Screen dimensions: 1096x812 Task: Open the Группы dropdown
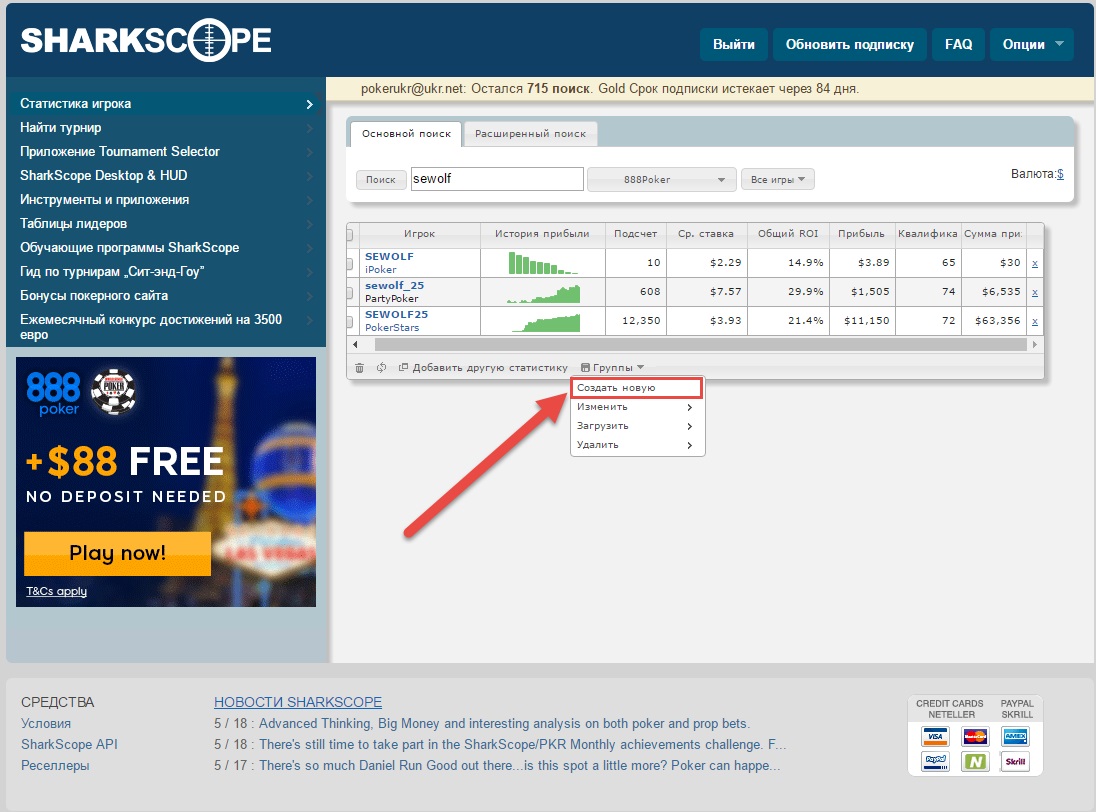612,368
